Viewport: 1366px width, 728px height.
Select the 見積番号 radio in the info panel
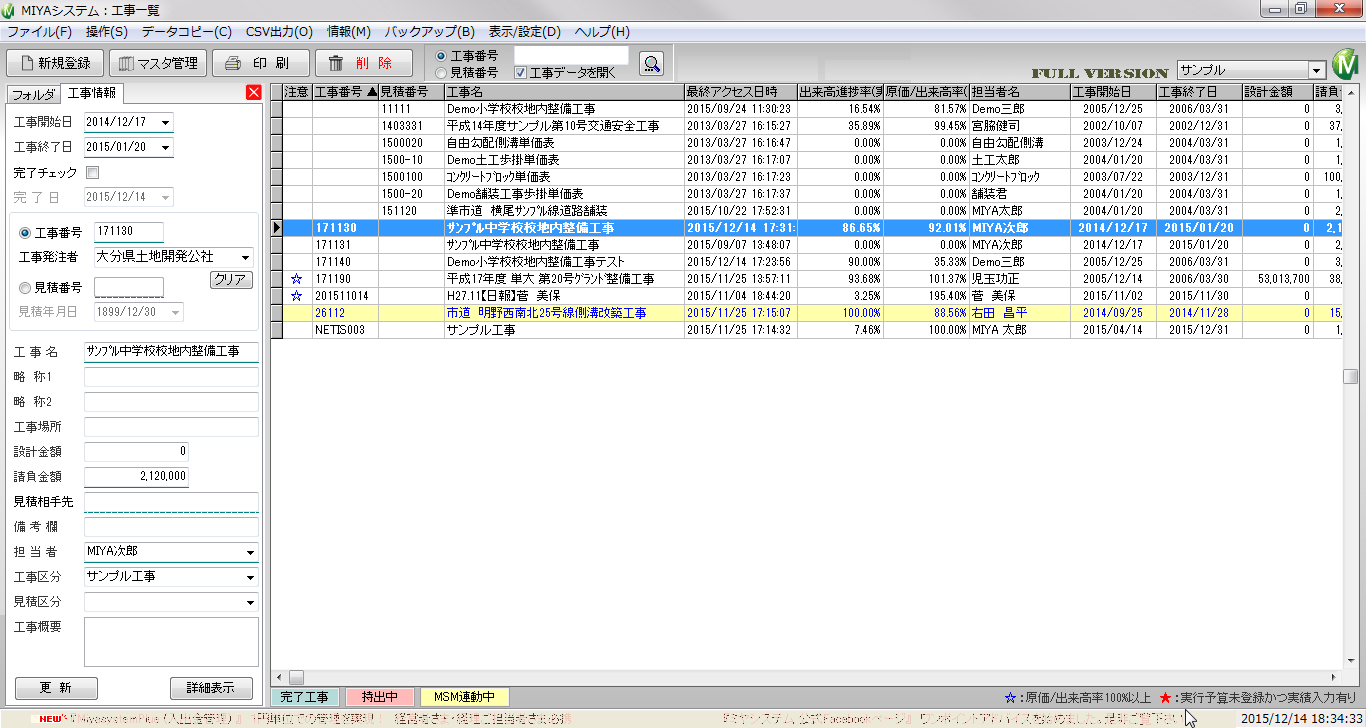coord(25,288)
